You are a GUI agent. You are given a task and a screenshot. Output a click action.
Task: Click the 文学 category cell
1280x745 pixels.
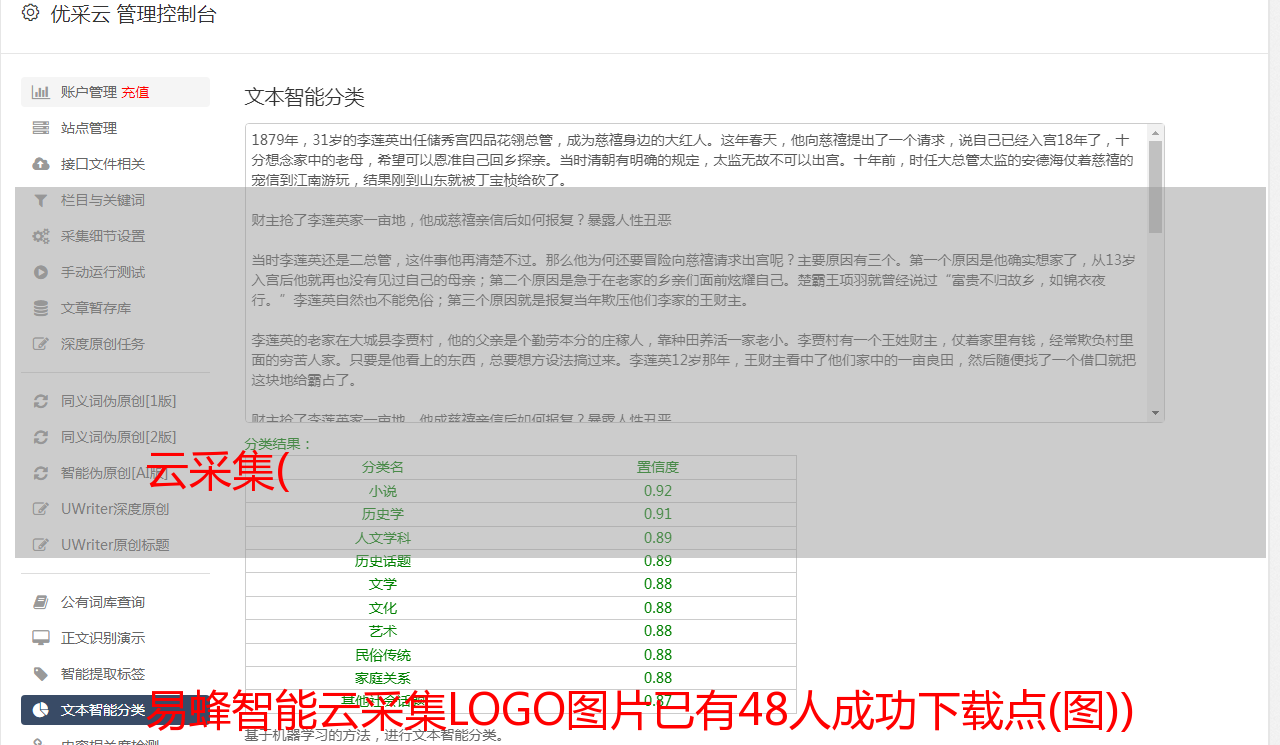click(383, 584)
